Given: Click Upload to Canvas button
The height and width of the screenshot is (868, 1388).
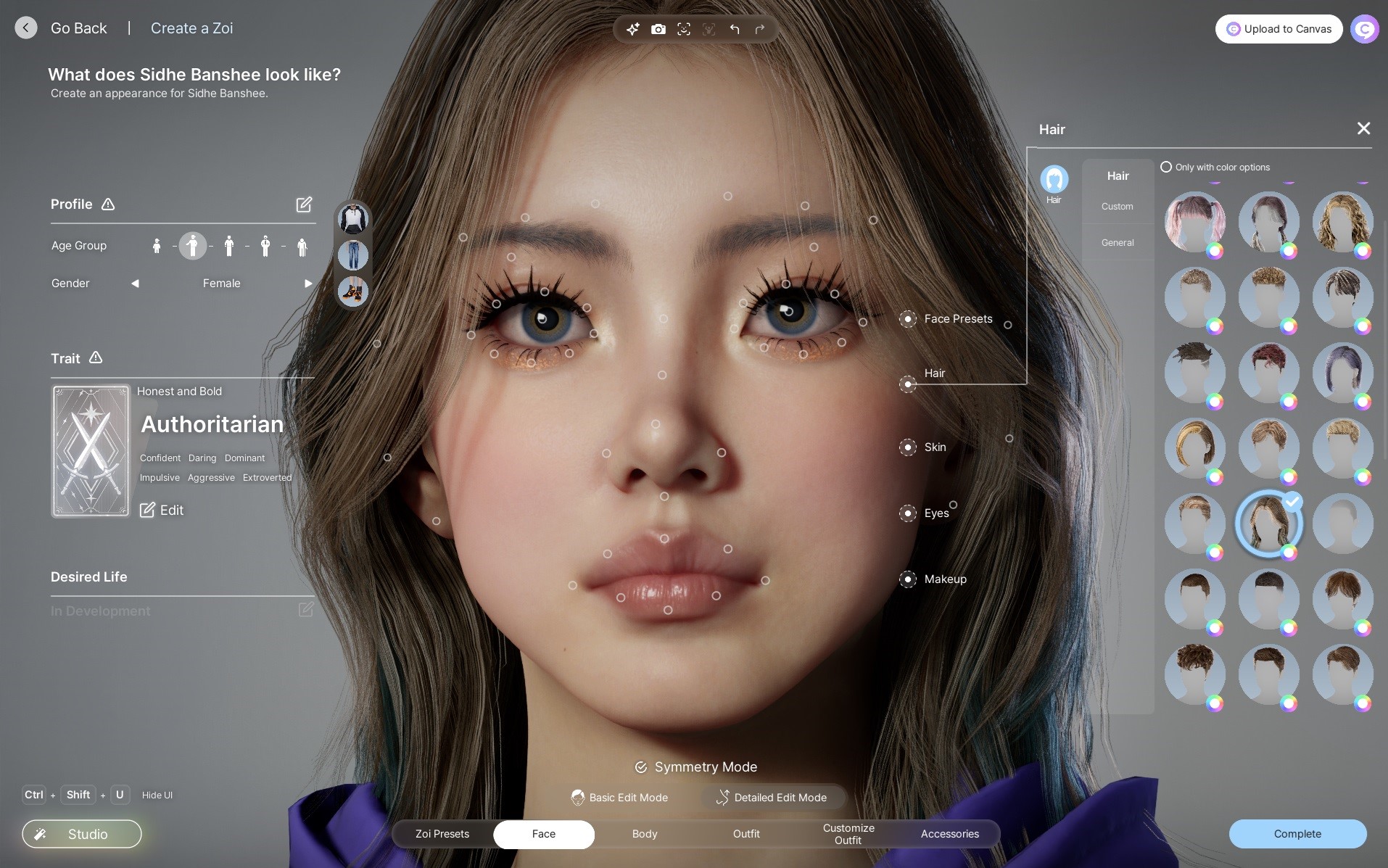Looking at the screenshot, I should (x=1278, y=29).
